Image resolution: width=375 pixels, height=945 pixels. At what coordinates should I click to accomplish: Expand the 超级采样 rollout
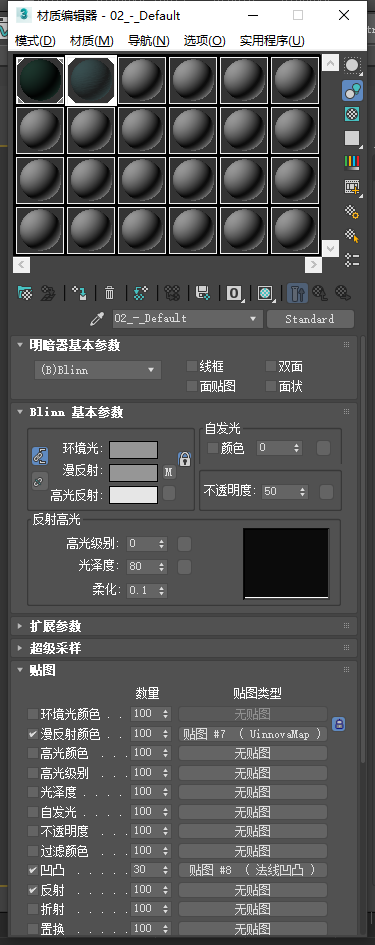55,648
